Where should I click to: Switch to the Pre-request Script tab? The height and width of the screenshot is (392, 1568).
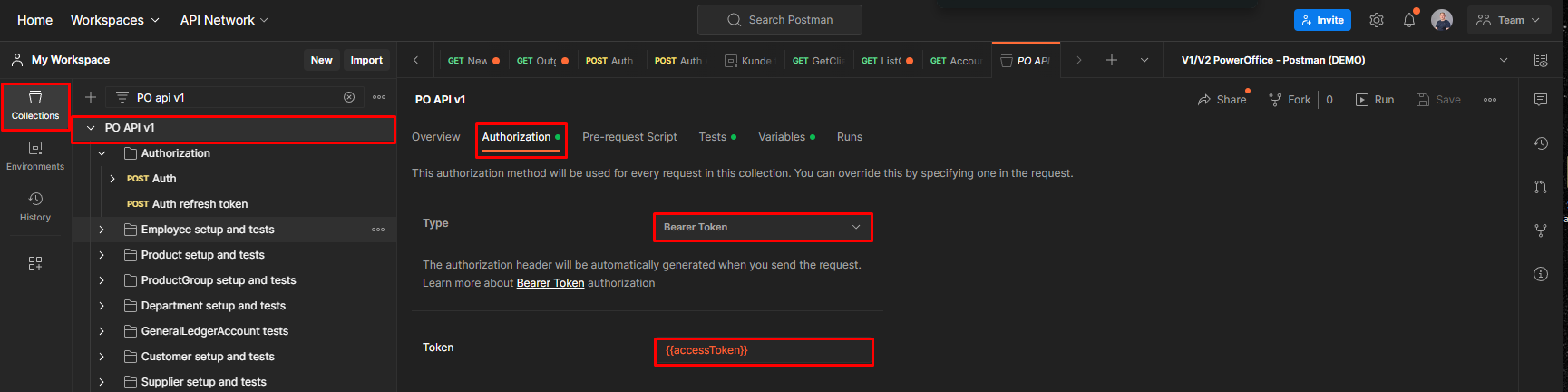click(629, 137)
